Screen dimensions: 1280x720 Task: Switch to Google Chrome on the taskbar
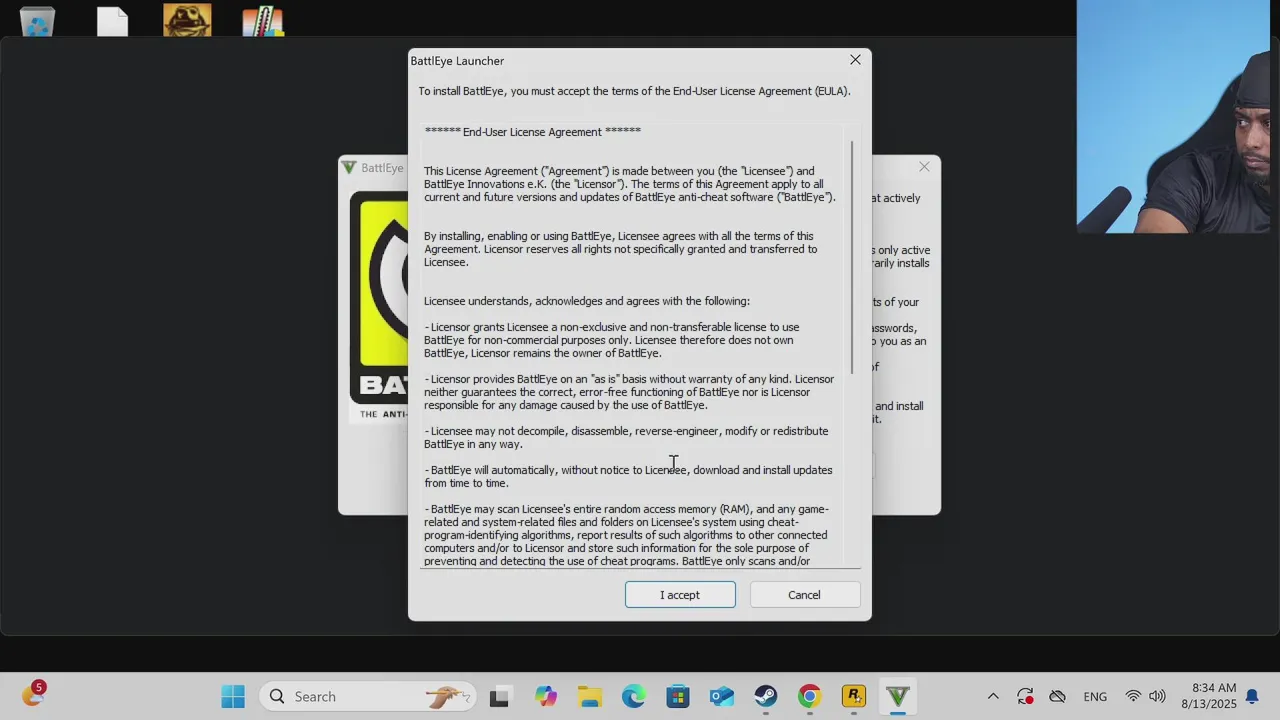[810, 696]
